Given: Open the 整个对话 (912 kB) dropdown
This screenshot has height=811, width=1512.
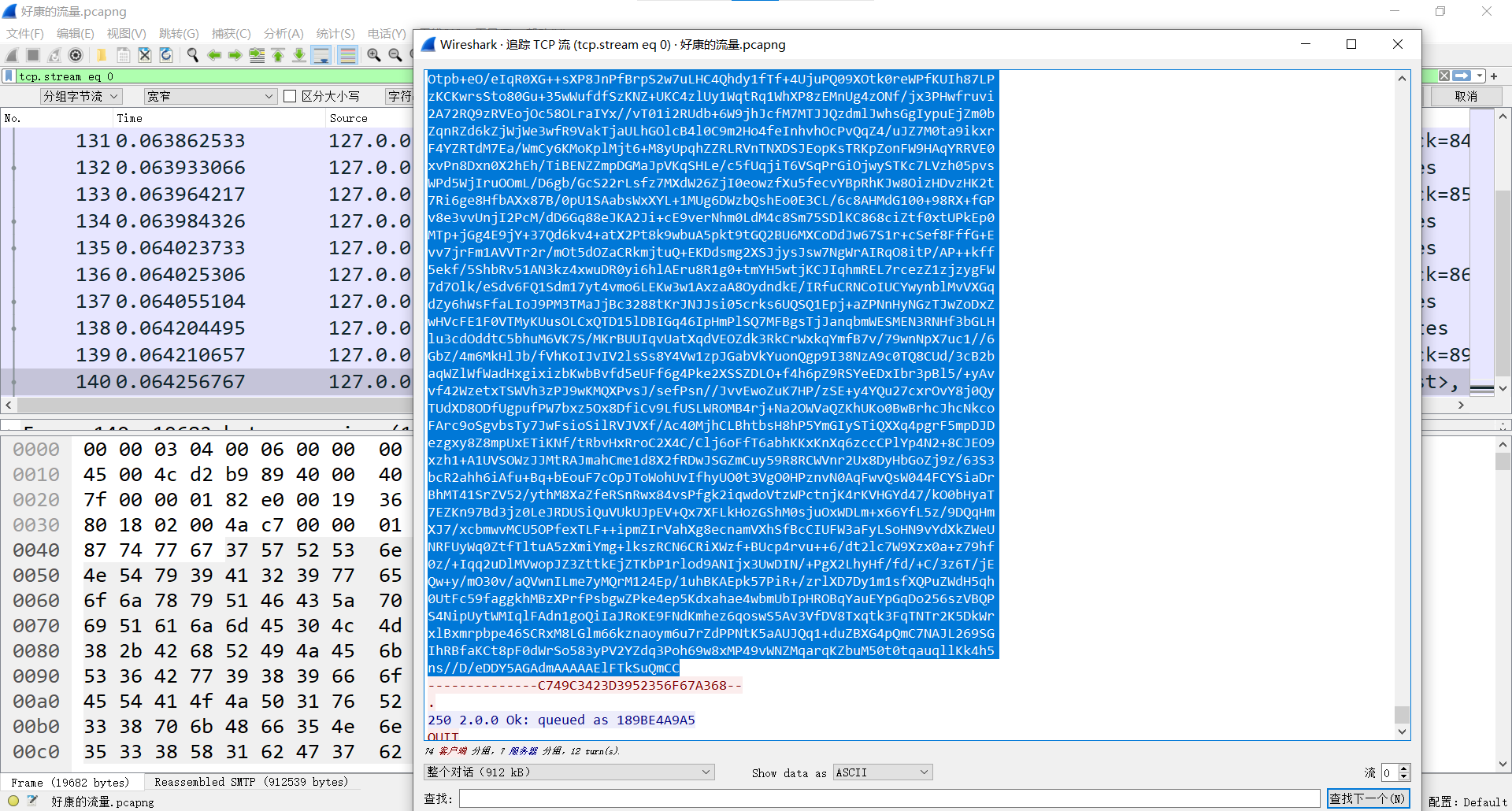Looking at the screenshot, I should point(569,772).
